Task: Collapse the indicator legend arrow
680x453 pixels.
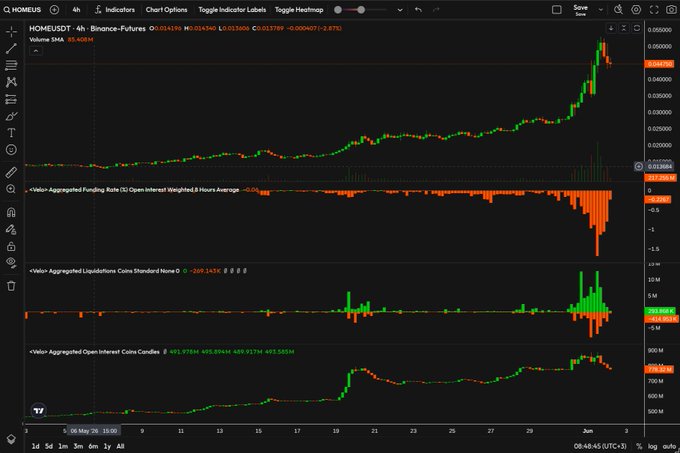Action: coord(36,51)
